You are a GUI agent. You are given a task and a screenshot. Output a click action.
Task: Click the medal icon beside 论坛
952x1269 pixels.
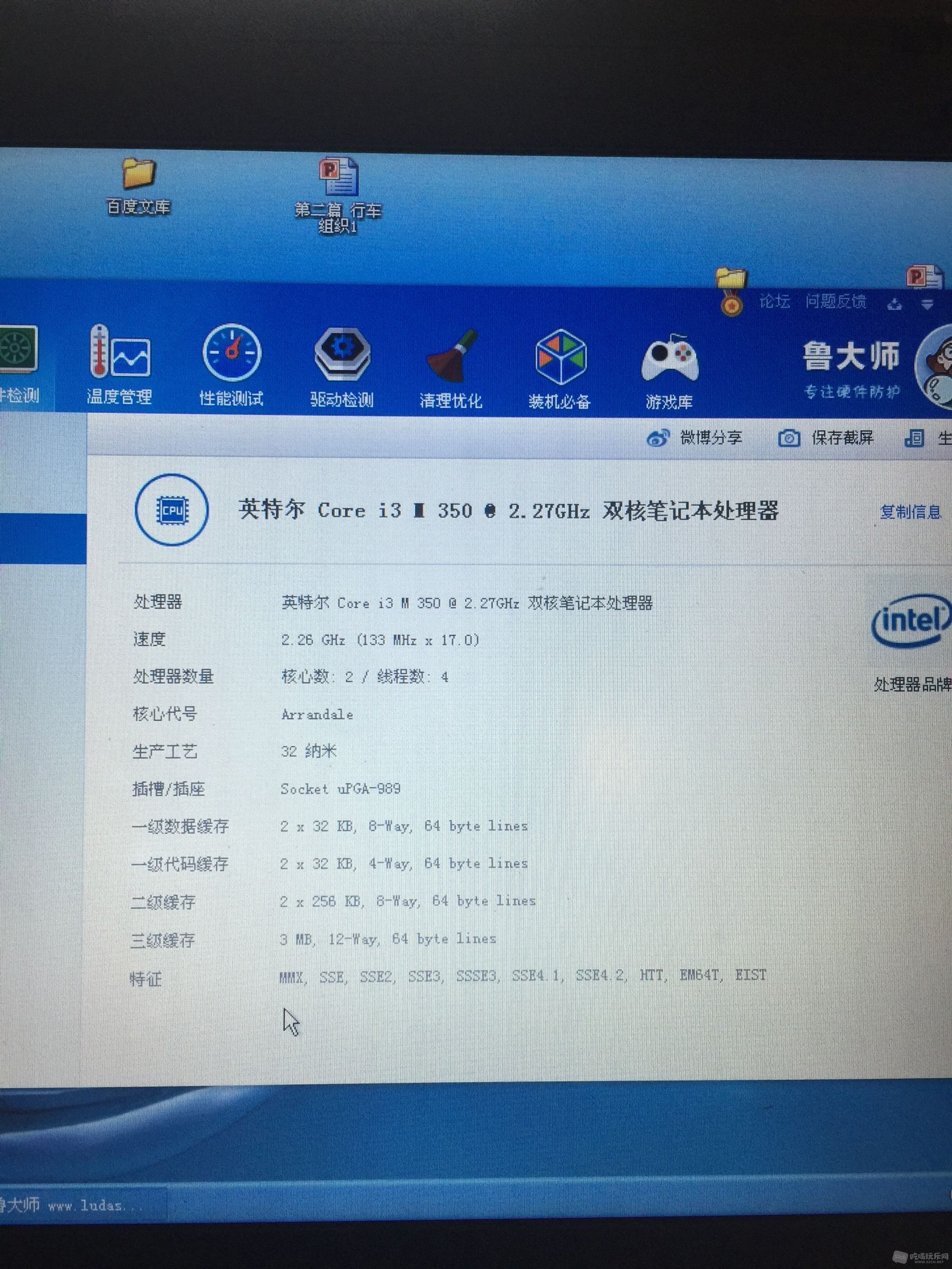click(x=731, y=305)
